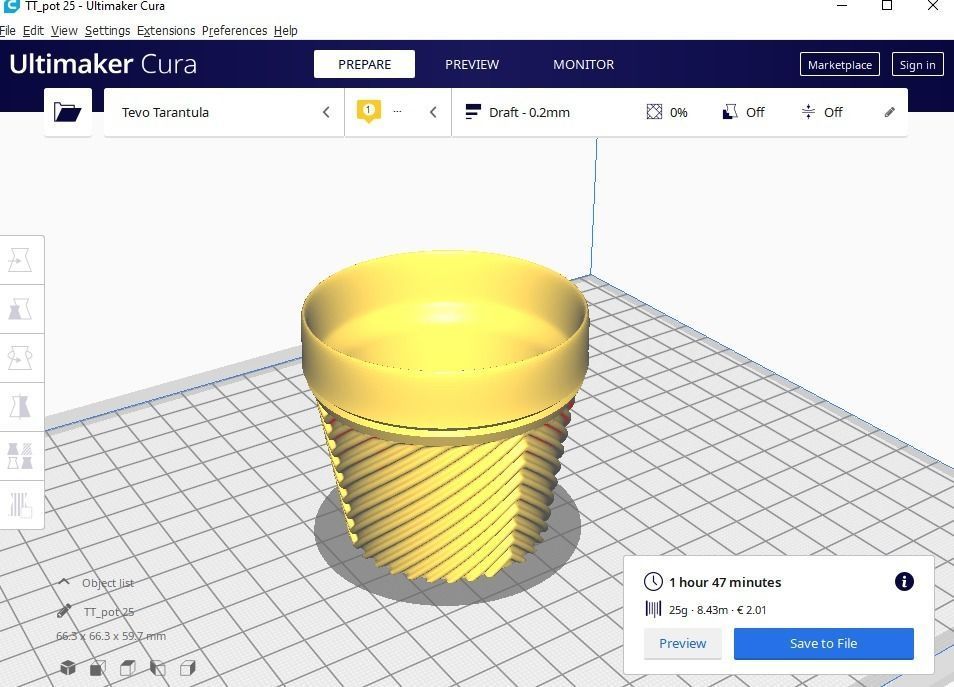Screen dimensions: 954x687
Task: Switch to right side view cube icon
Action: pyautogui.click(x=187, y=668)
